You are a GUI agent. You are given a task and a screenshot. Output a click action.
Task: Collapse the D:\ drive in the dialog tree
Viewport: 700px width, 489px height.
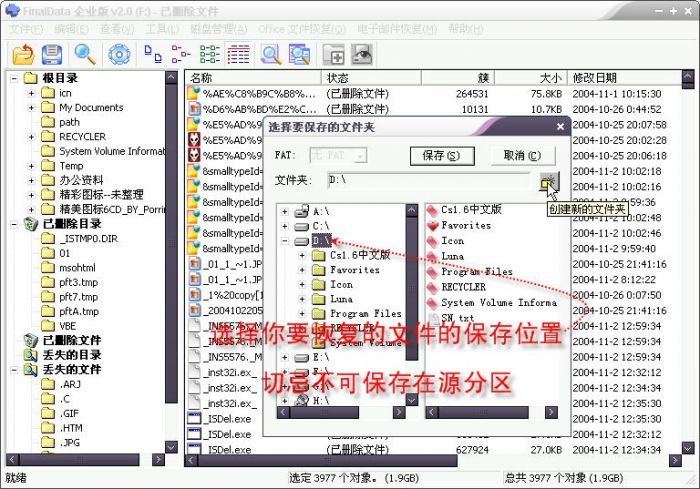pyautogui.click(x=285, y=241)
